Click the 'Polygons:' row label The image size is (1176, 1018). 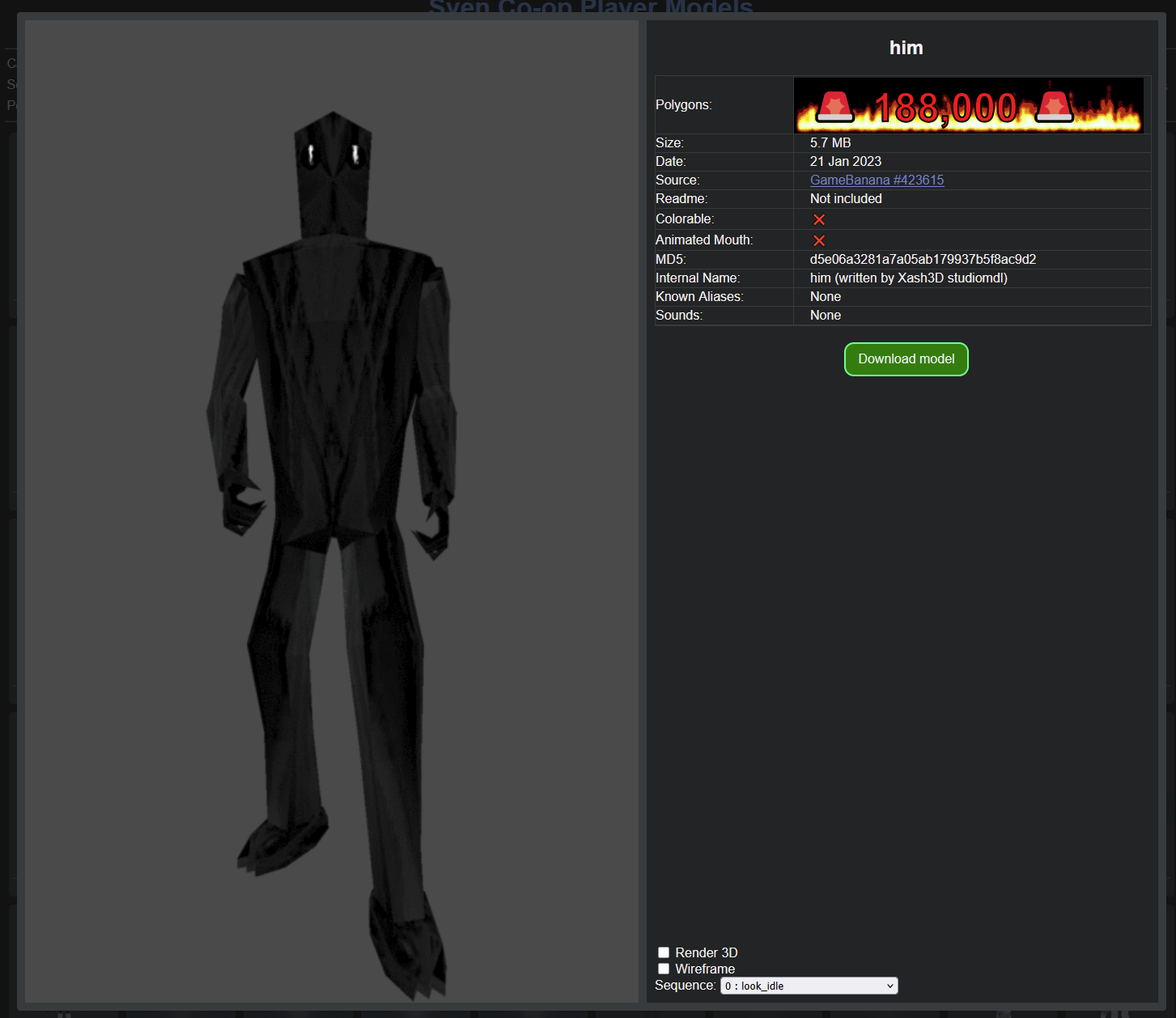point(684,105)
